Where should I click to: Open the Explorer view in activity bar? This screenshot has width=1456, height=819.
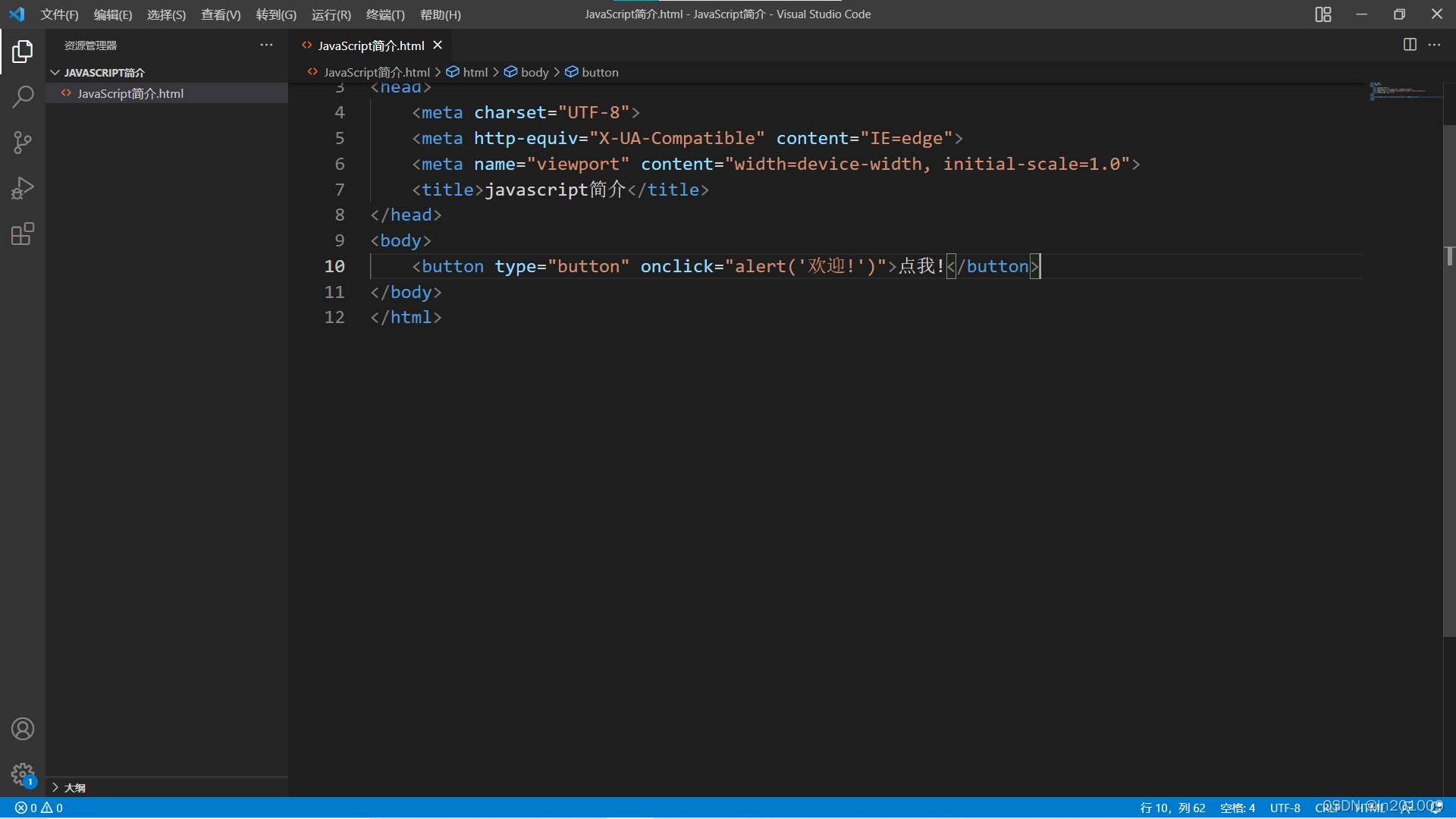point(23,52)
